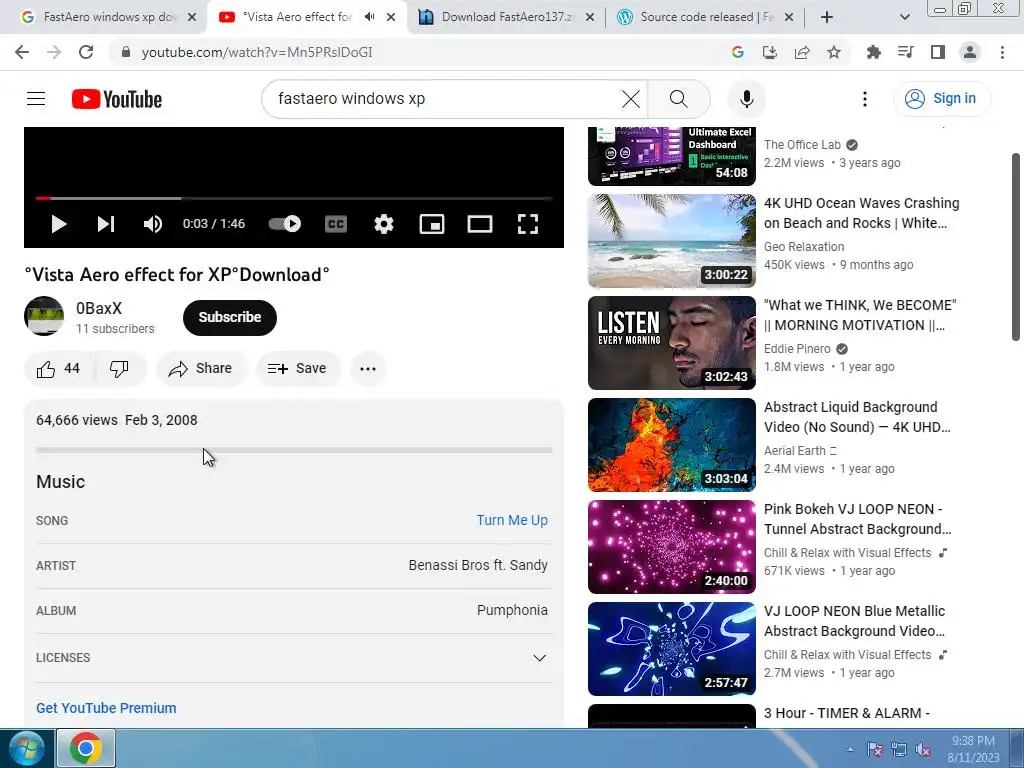Clear the search query with X
This screenshot has width=1024, height=768.
(631, 99)
